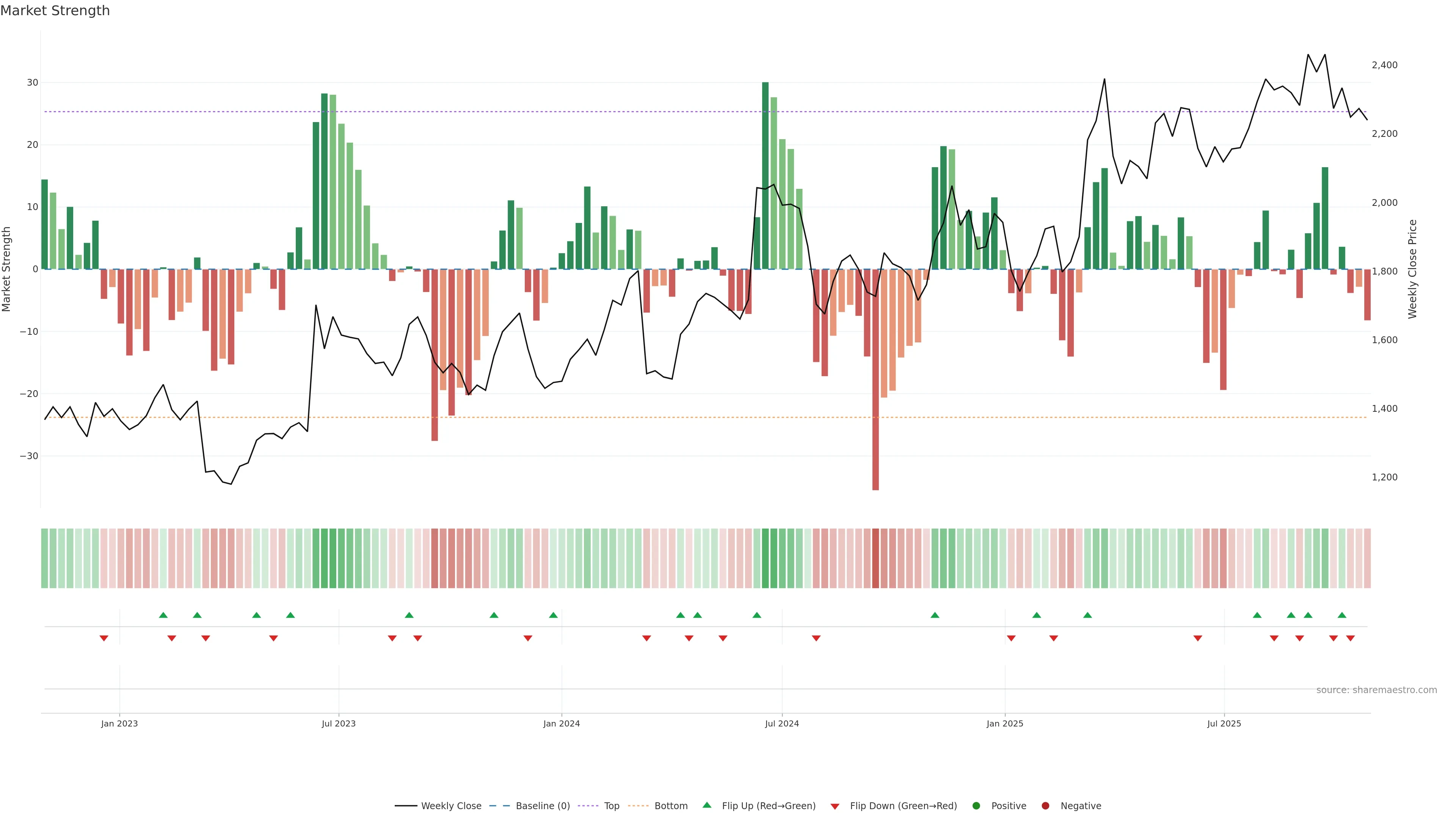Click Flip Up green triangle legend icon
The height and width of the screenshot is (819, 1456).
[x=706, y=805]
